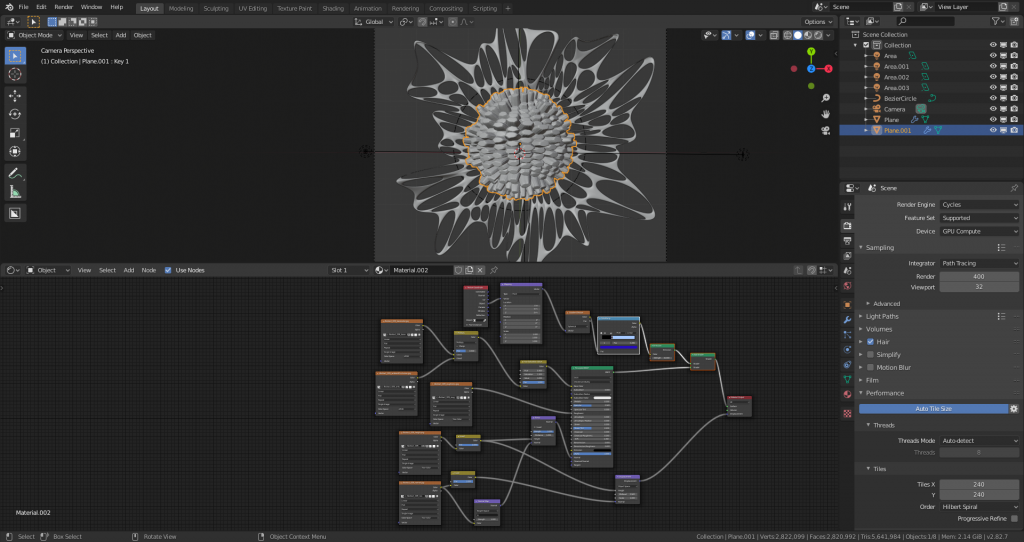
Task: Open the node editor Node menu
Action: (x=149, y=270)
